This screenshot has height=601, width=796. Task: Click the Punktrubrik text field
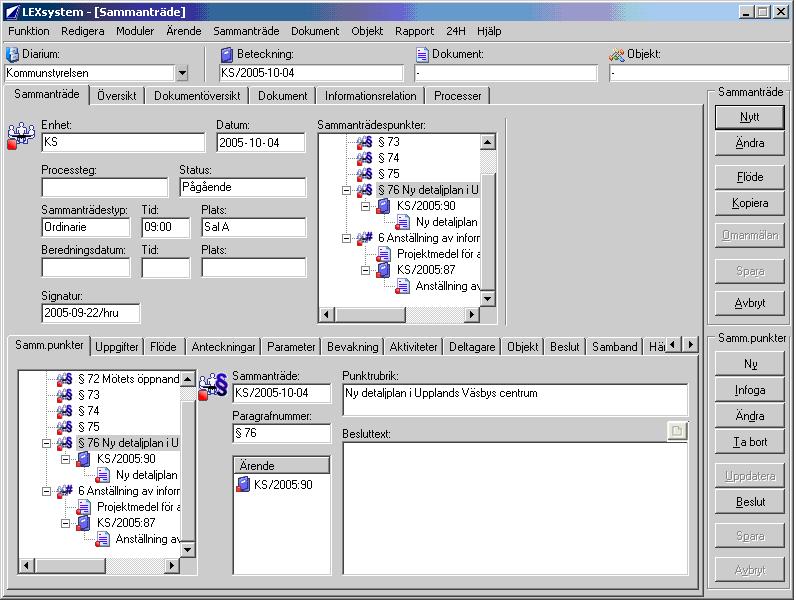click(515, 400)
